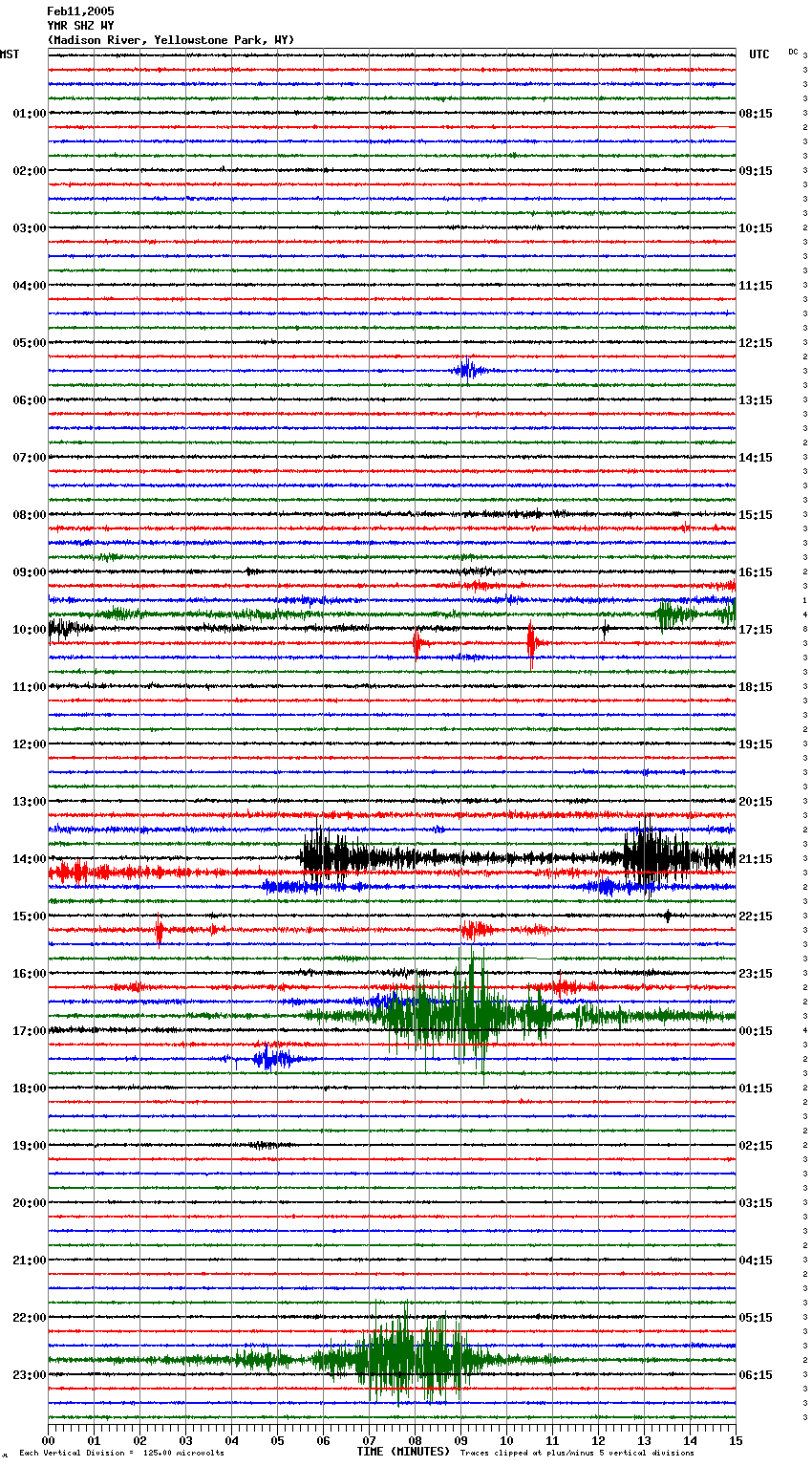Select the 04:00 MST time label
The width and height of the screenshot is (812, 1466).
pos(30,286)
